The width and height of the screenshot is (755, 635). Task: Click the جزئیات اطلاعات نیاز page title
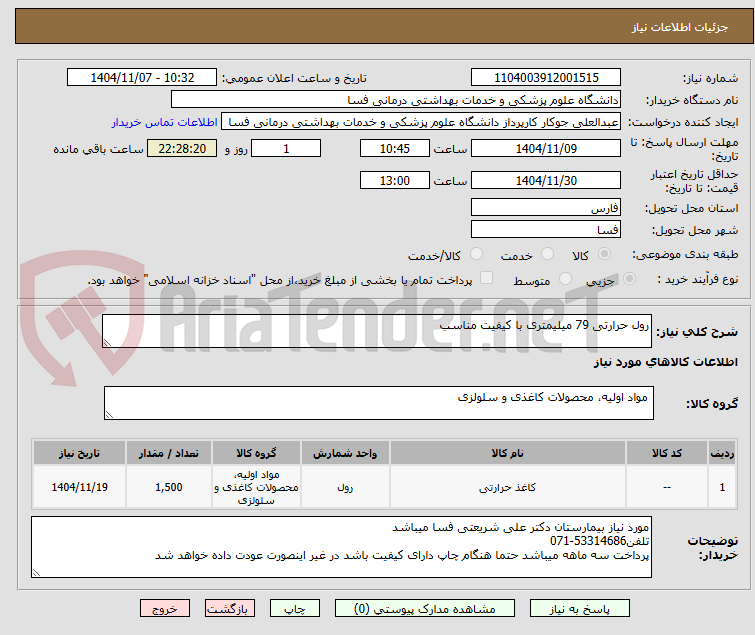click(x=680, y=27)
